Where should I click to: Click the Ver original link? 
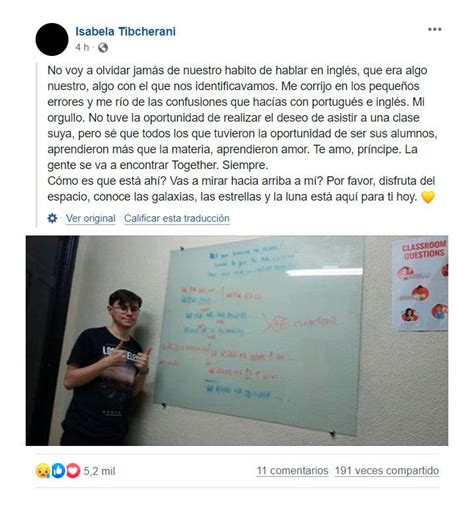(91, 218)
